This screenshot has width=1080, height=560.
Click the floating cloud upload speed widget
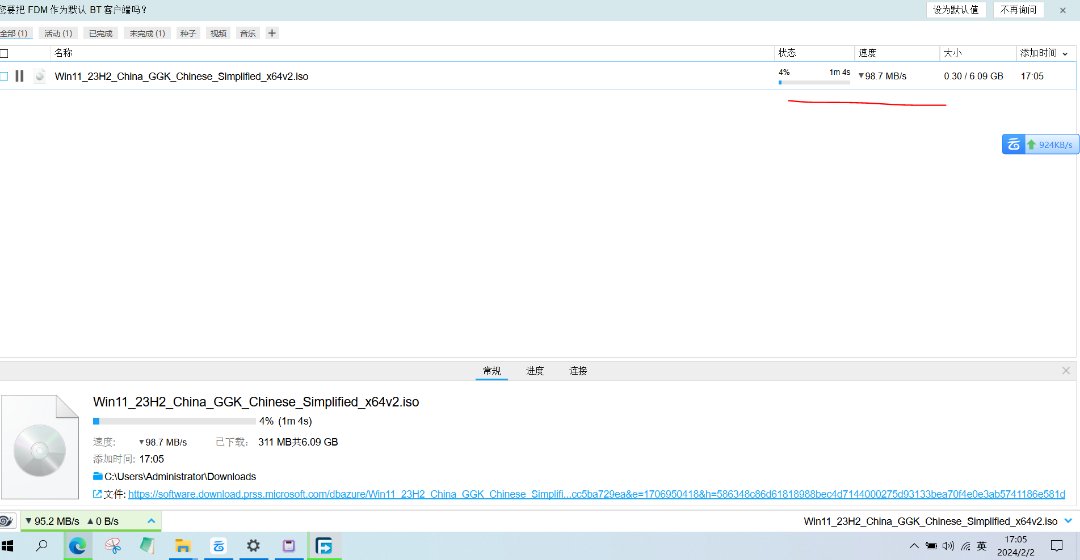pos(1040,144)
